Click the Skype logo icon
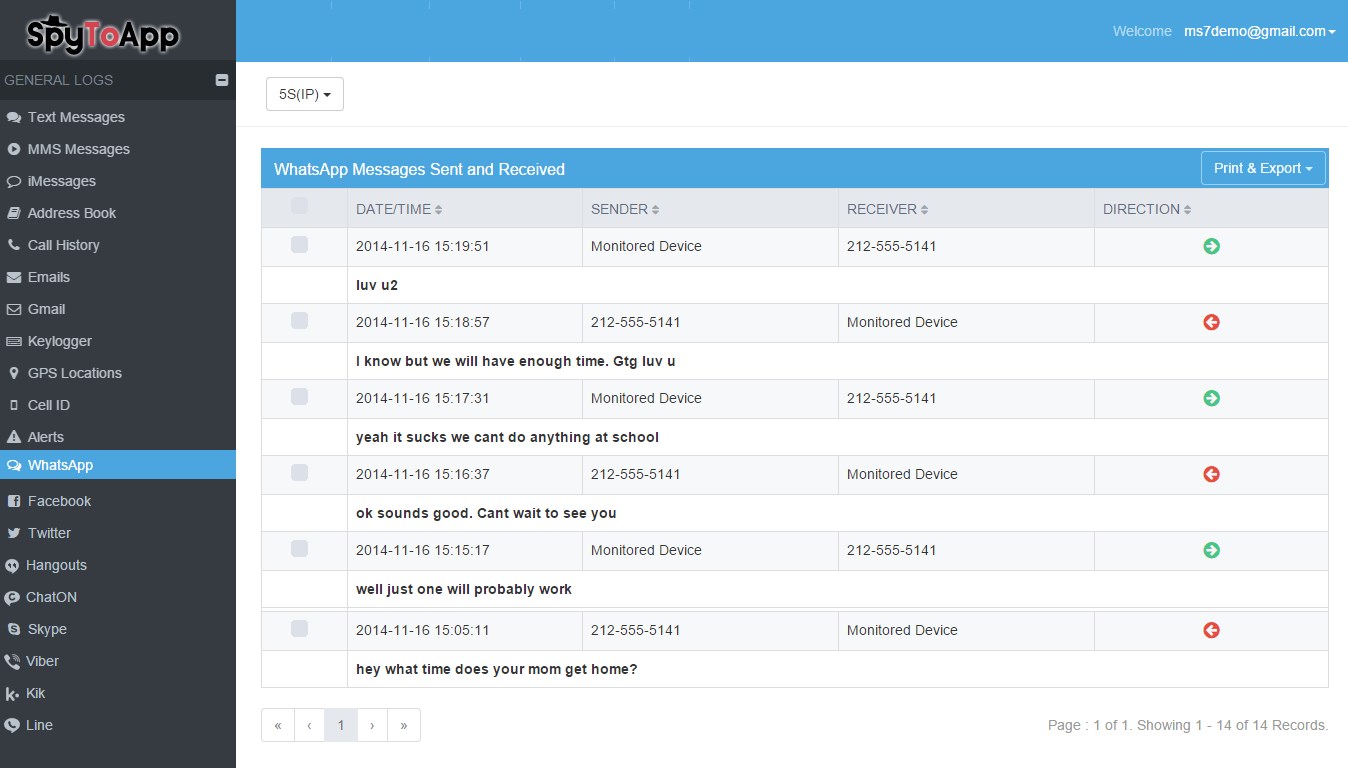This screenshot has height=768, width=1348. [x=13, y=629]
